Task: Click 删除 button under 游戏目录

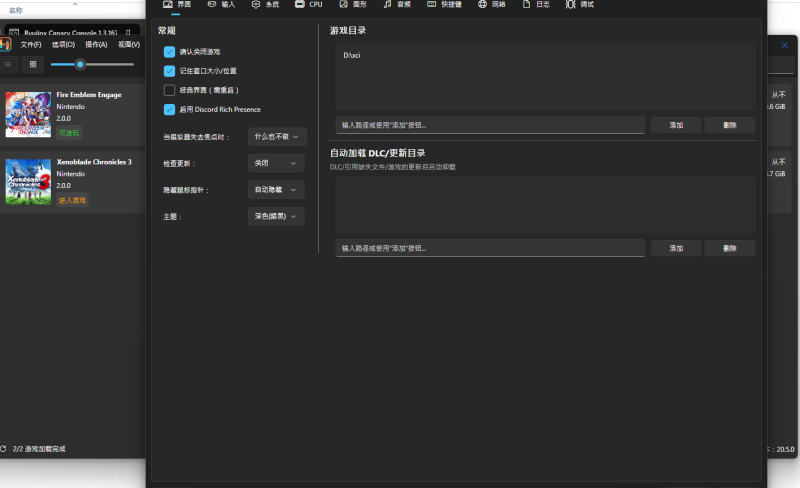Action: click(730, 125)
